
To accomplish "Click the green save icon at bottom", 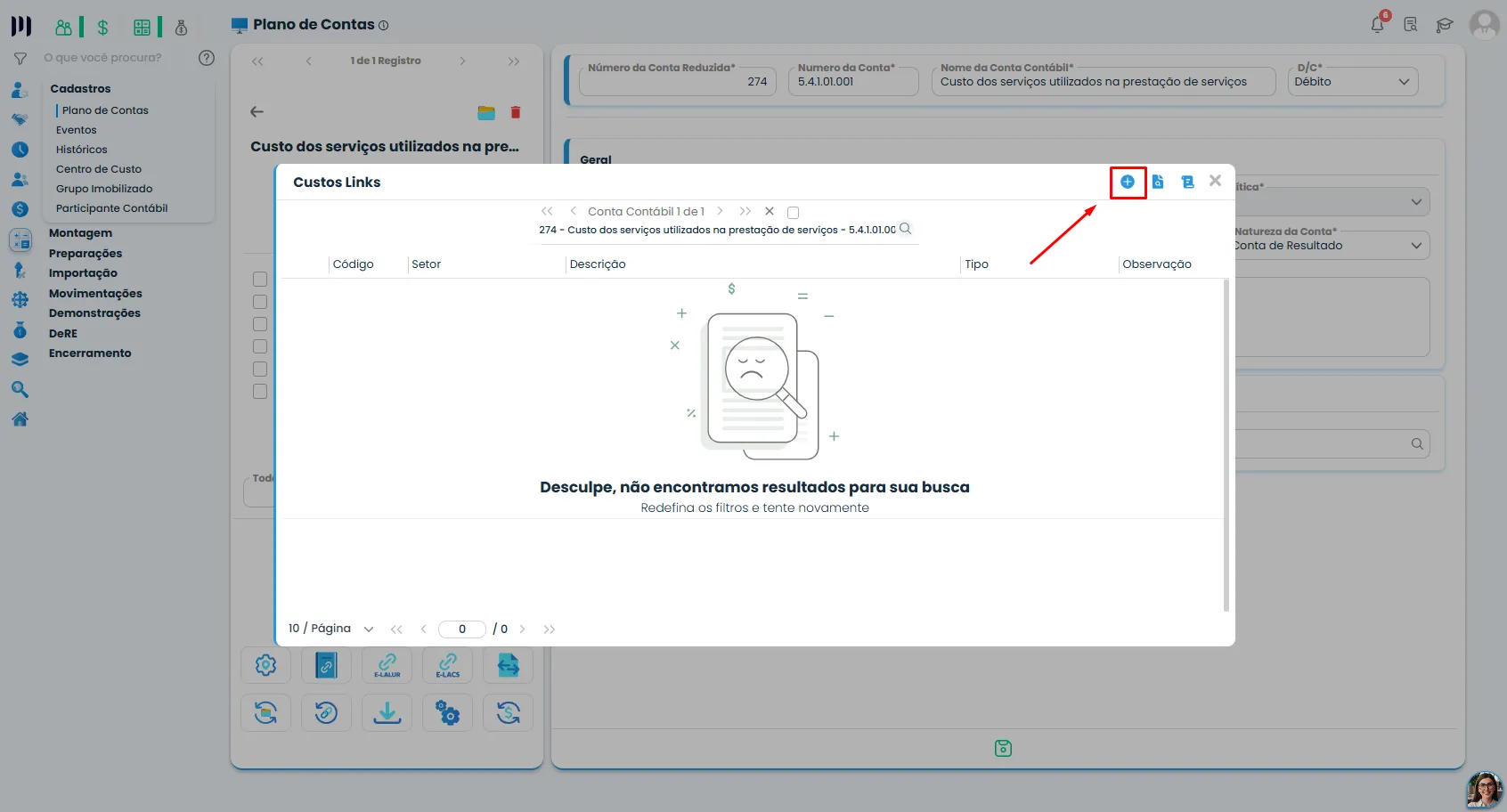I will 1003,748.
